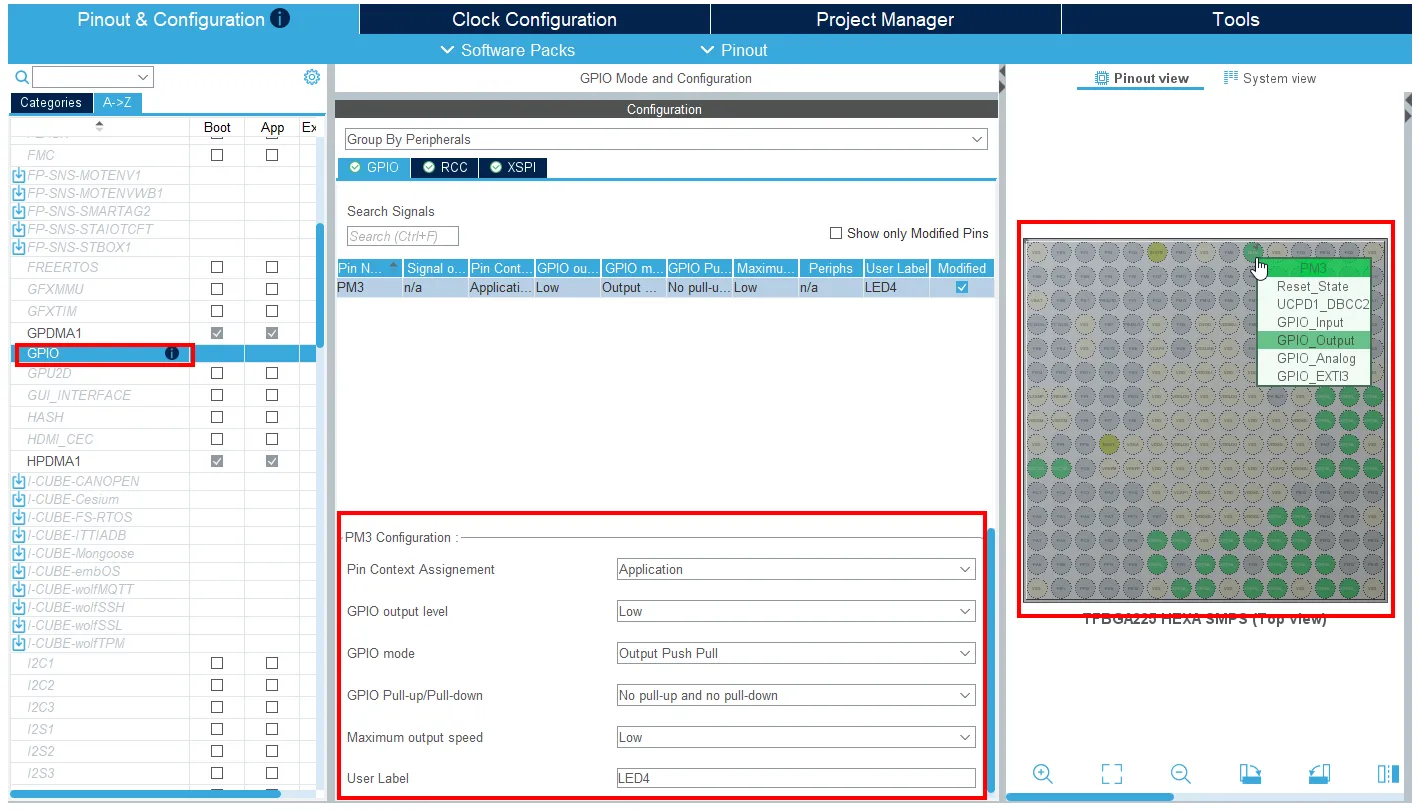The width and height of the screenshot is (1419, 811).
Task: Click the chip view horizontal scrollbar
Action: click(x=1089, y=797)
